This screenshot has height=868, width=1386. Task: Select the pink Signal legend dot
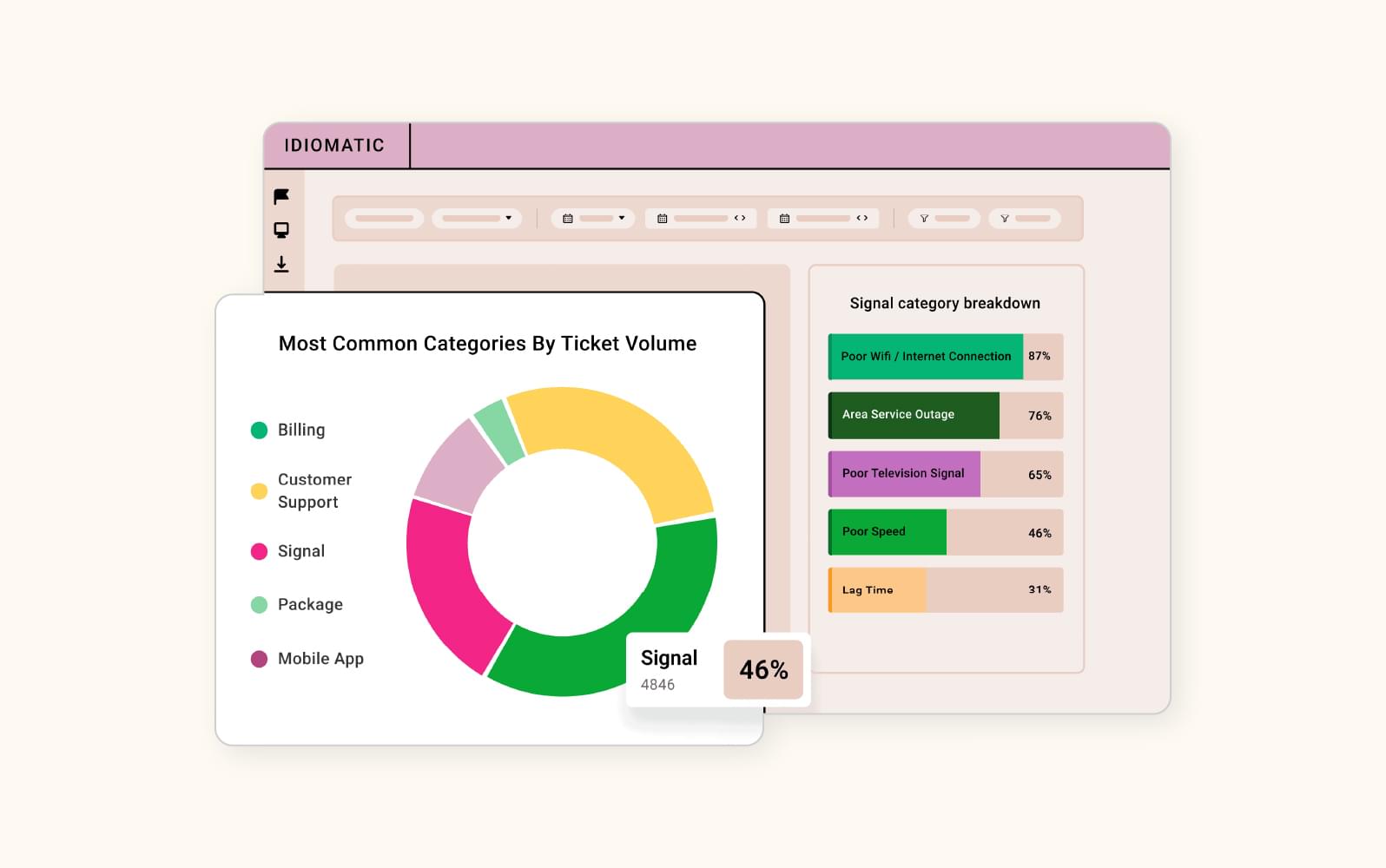[x=259, y=551]
